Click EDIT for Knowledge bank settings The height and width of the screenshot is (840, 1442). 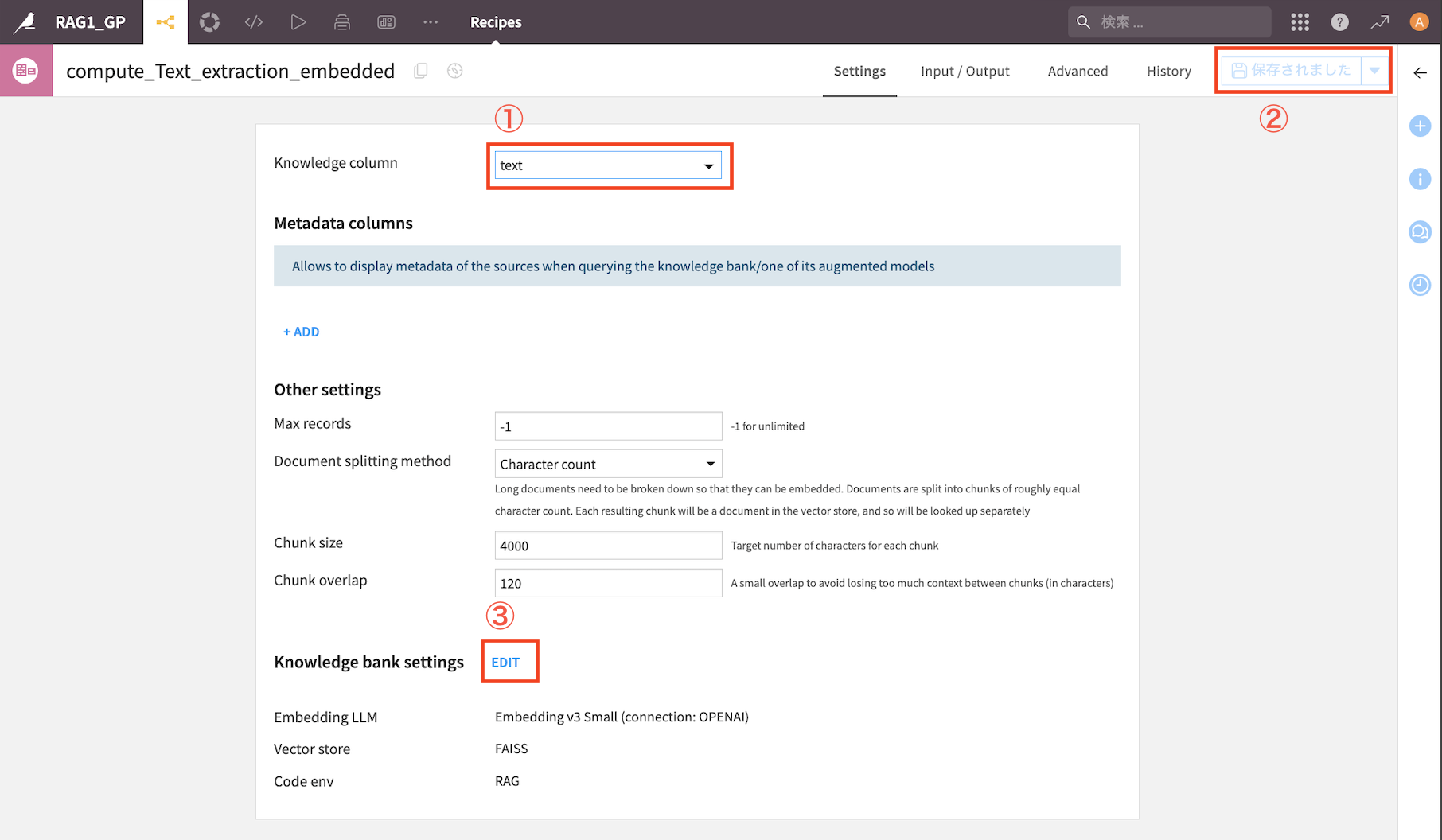(x=505, y=662)
